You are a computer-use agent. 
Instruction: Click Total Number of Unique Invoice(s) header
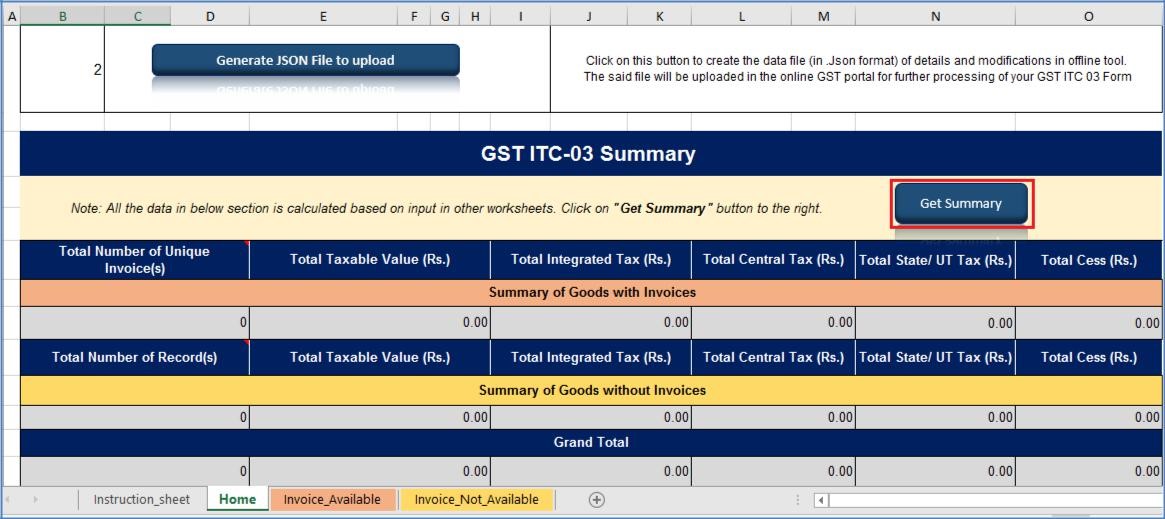134,259
